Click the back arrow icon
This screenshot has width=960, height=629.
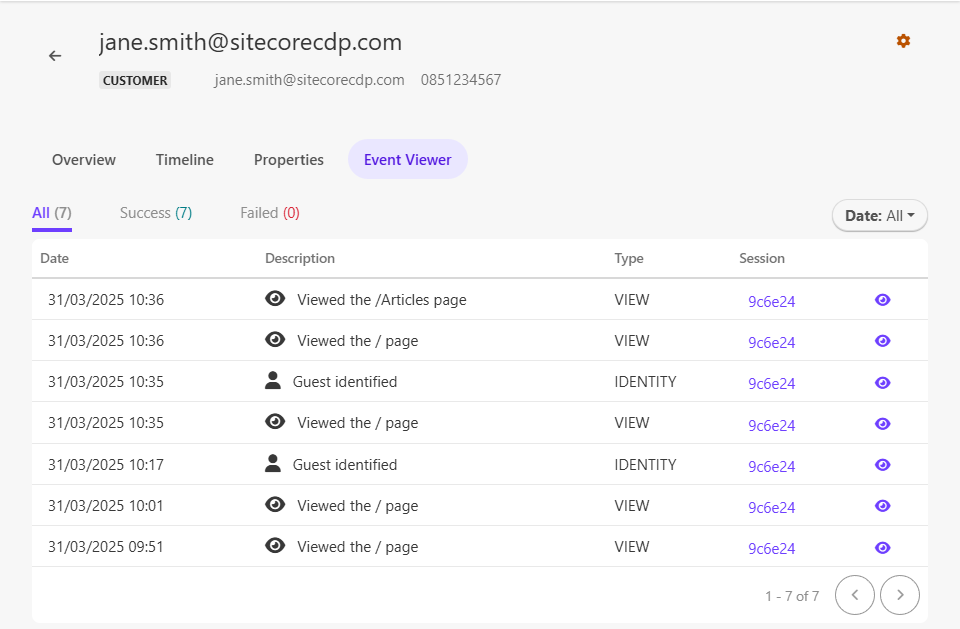click(55, 56)
